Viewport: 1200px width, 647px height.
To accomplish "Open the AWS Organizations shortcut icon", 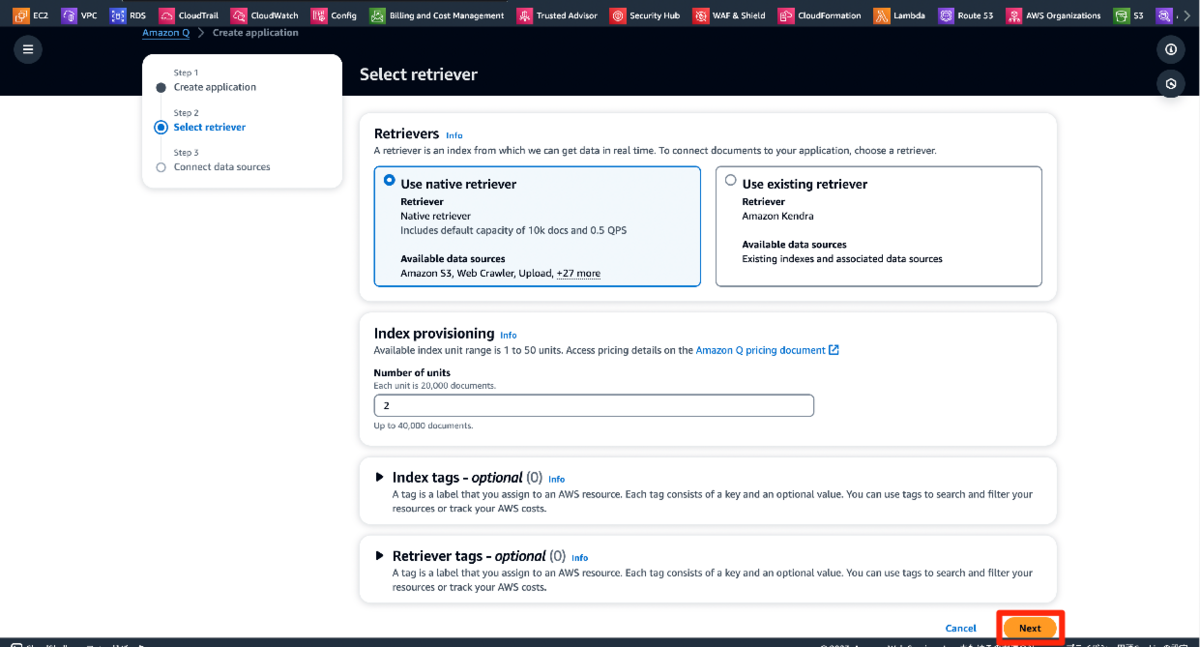I will [x=1014, y=16].
